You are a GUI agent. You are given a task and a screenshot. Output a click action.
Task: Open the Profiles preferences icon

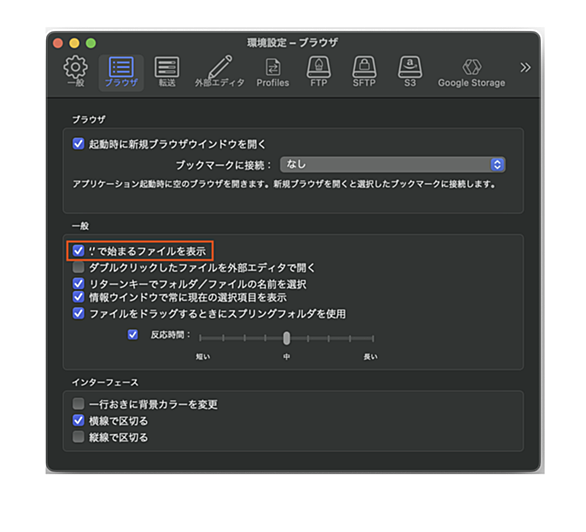pos(273,72)
